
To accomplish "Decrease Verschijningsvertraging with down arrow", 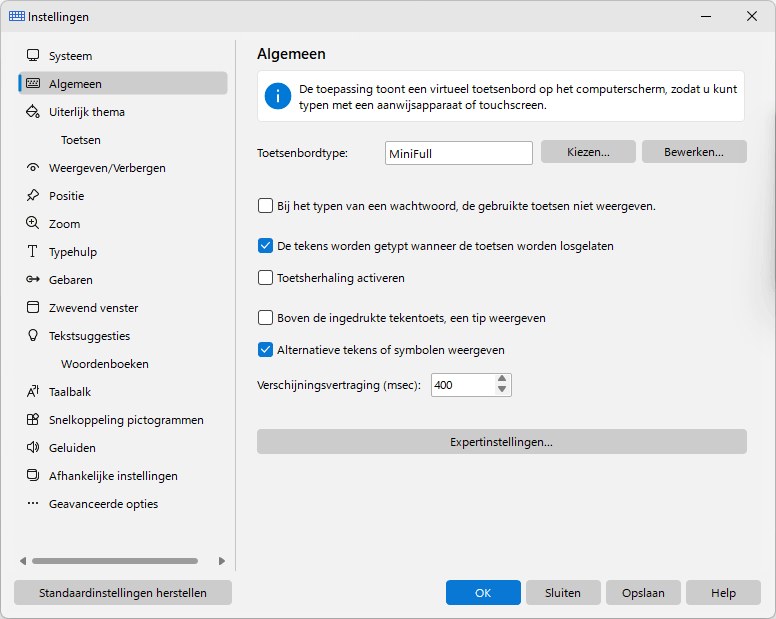I will pyautogui.click(x=502, y=390).
